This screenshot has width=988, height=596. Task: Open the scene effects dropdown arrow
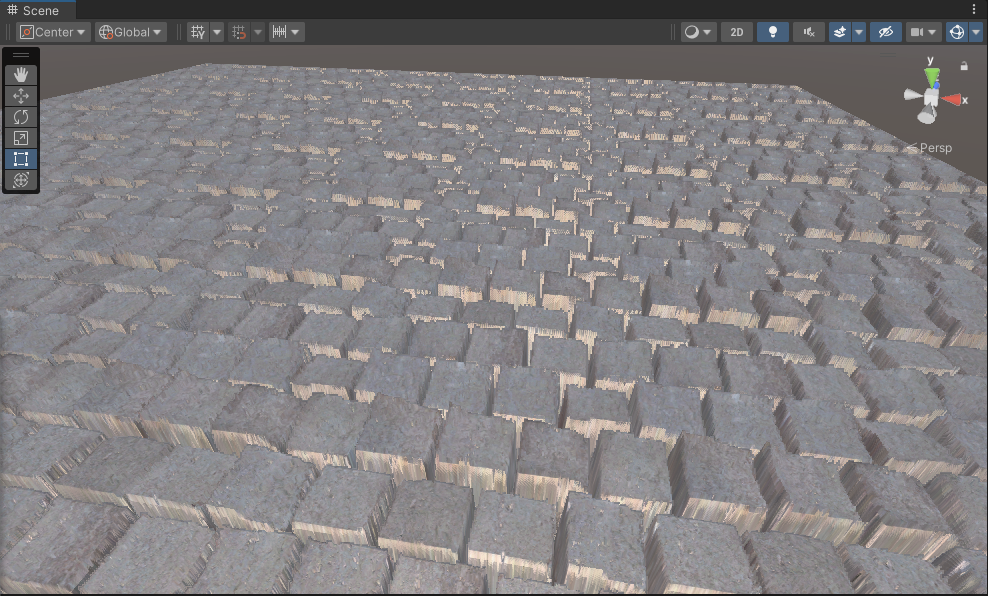pos(859,32)
